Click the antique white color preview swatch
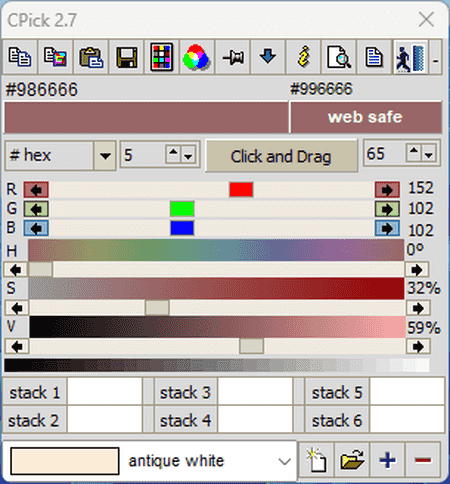The height and width of the screenshot is (484, 450). click(65, 461)
